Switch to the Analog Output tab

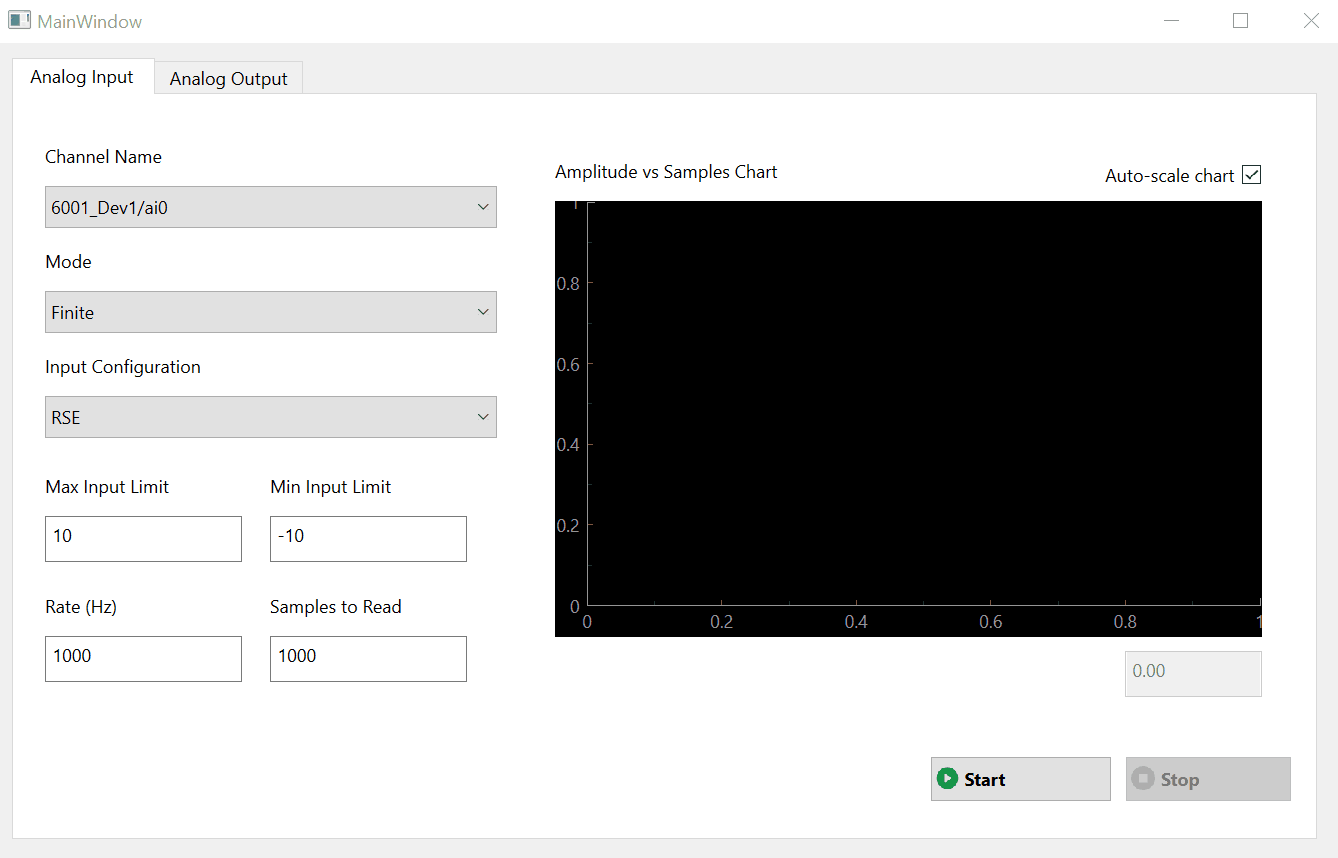228,78
